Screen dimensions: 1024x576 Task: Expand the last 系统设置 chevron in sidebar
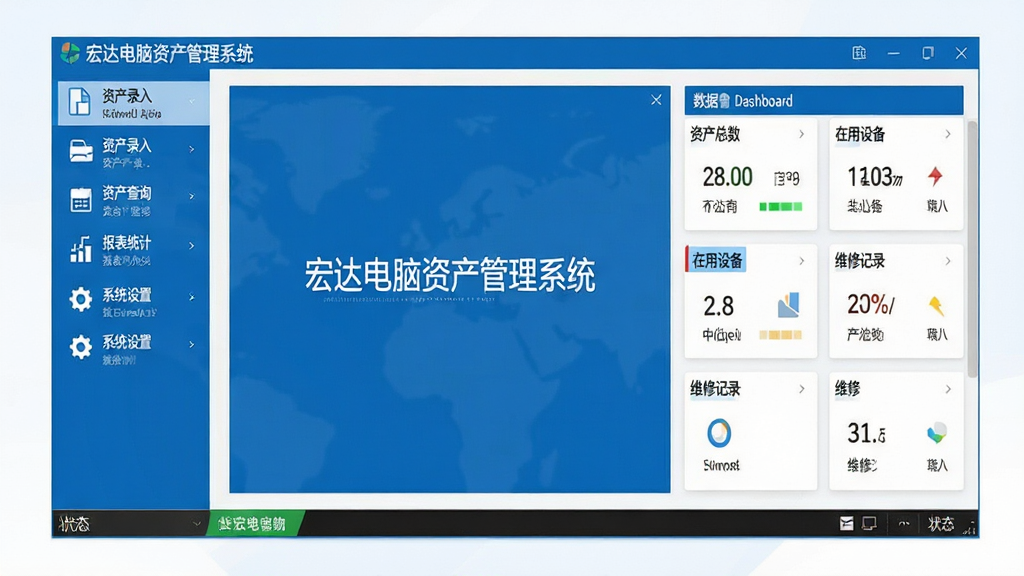click(191, 344)
